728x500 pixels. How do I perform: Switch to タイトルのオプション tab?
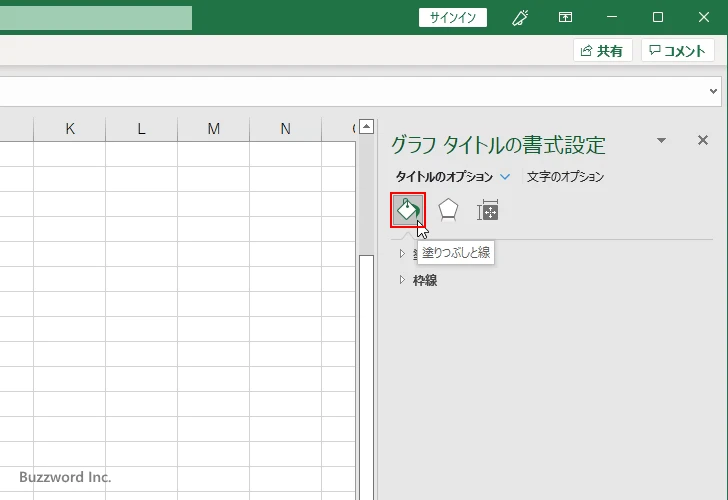coord(444,176)
